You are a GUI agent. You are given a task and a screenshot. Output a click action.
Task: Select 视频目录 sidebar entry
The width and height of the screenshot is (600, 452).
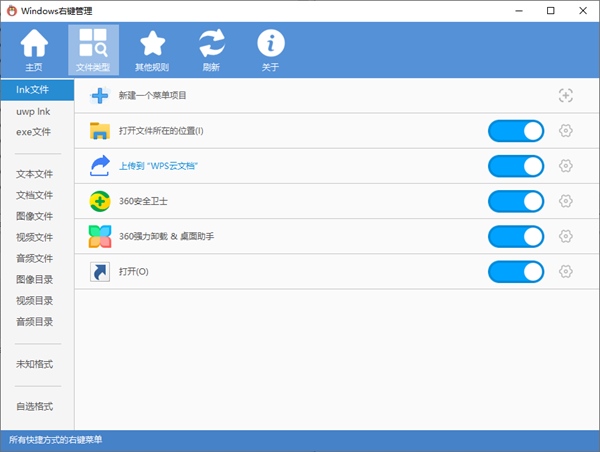[34, 300]
